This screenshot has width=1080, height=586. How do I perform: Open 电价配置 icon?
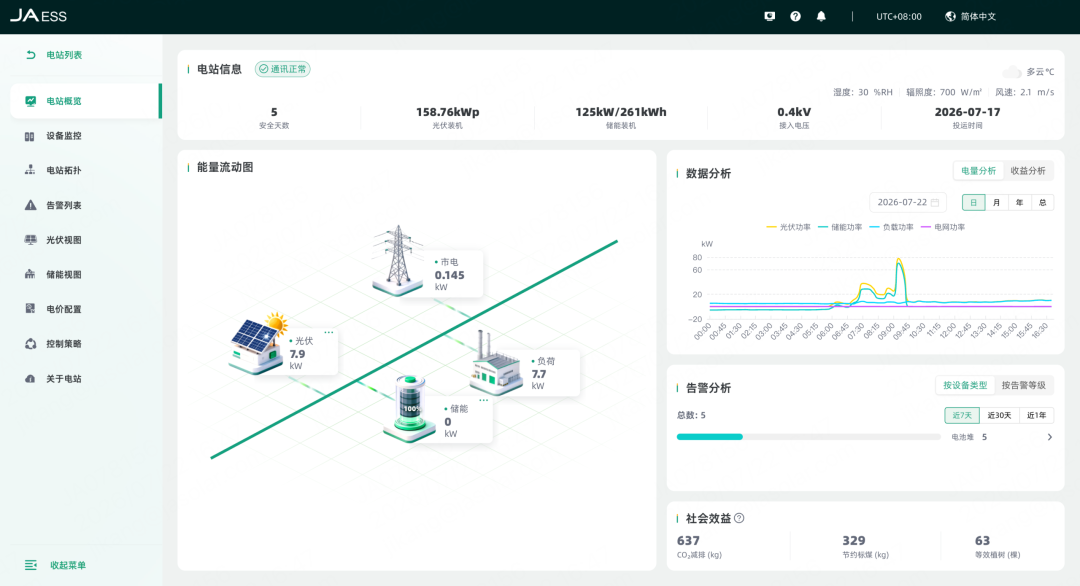30,308
